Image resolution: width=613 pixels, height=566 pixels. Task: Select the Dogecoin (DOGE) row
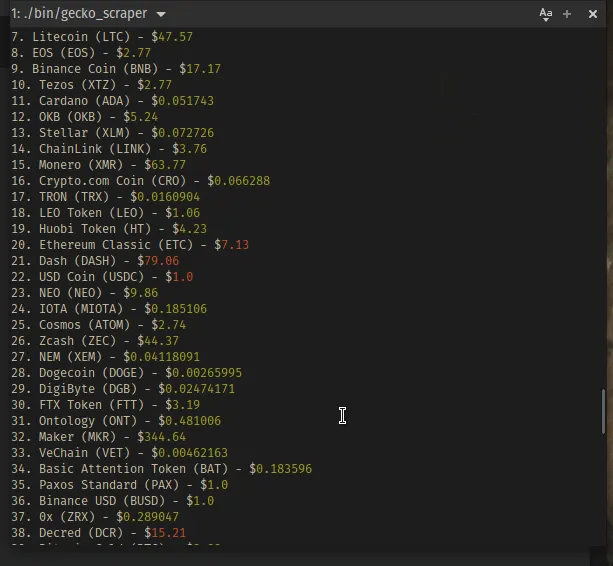pyautogui.click(x=127, y=373)
